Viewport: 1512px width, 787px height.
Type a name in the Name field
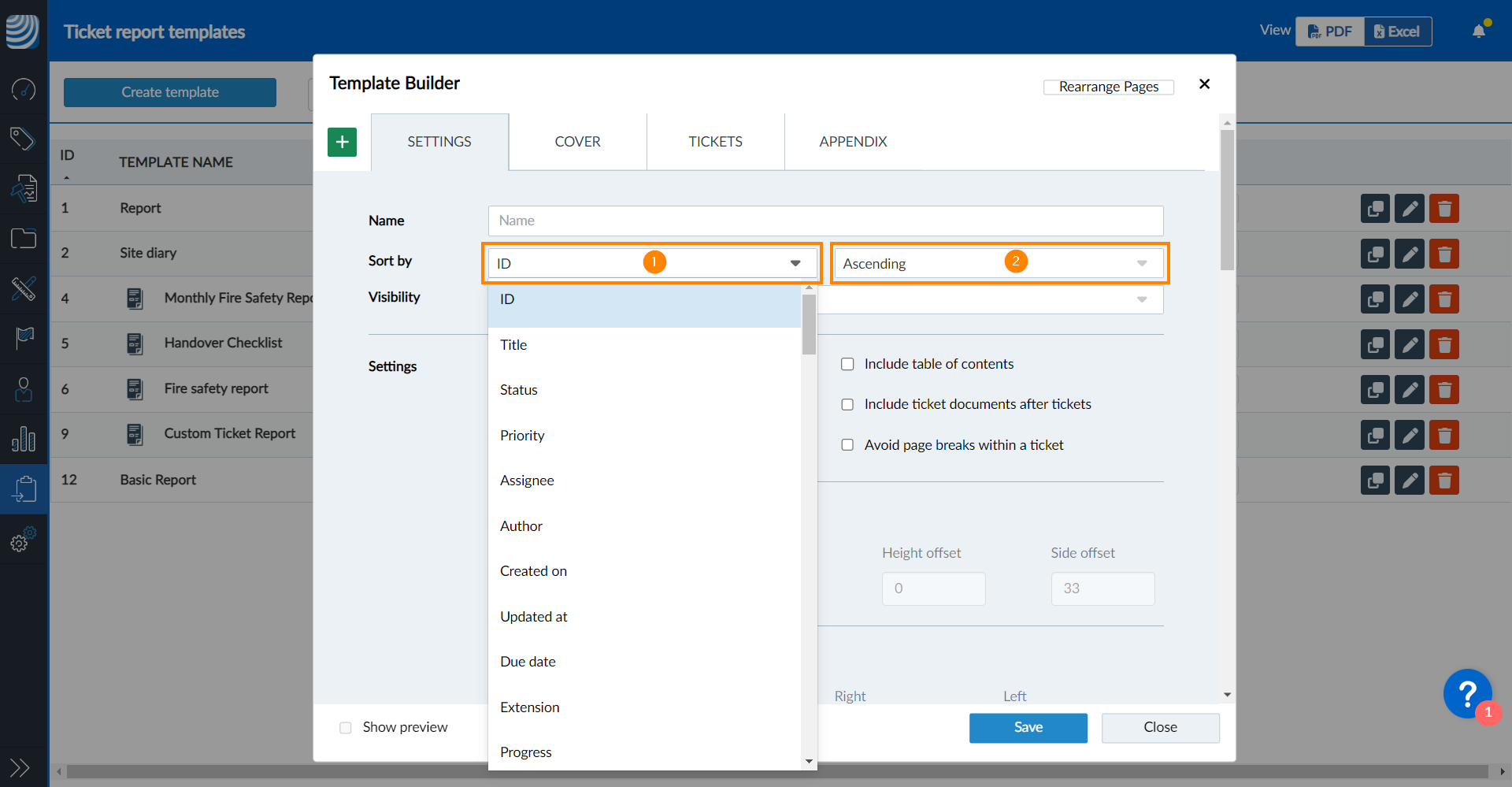tap(825, 221)
